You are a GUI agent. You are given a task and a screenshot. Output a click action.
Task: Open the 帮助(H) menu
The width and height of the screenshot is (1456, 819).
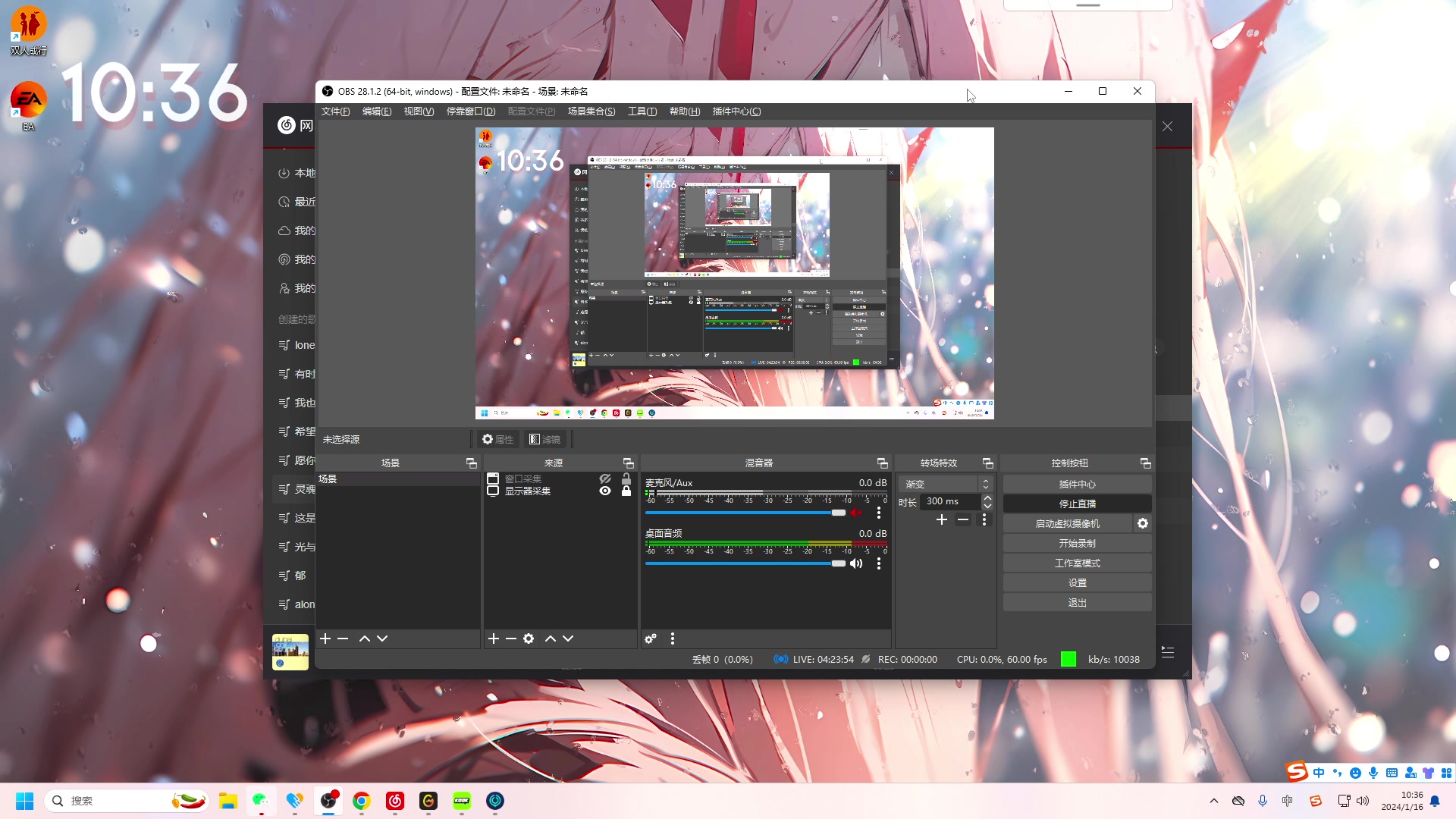pyautogui.click(x=685, y=111)
